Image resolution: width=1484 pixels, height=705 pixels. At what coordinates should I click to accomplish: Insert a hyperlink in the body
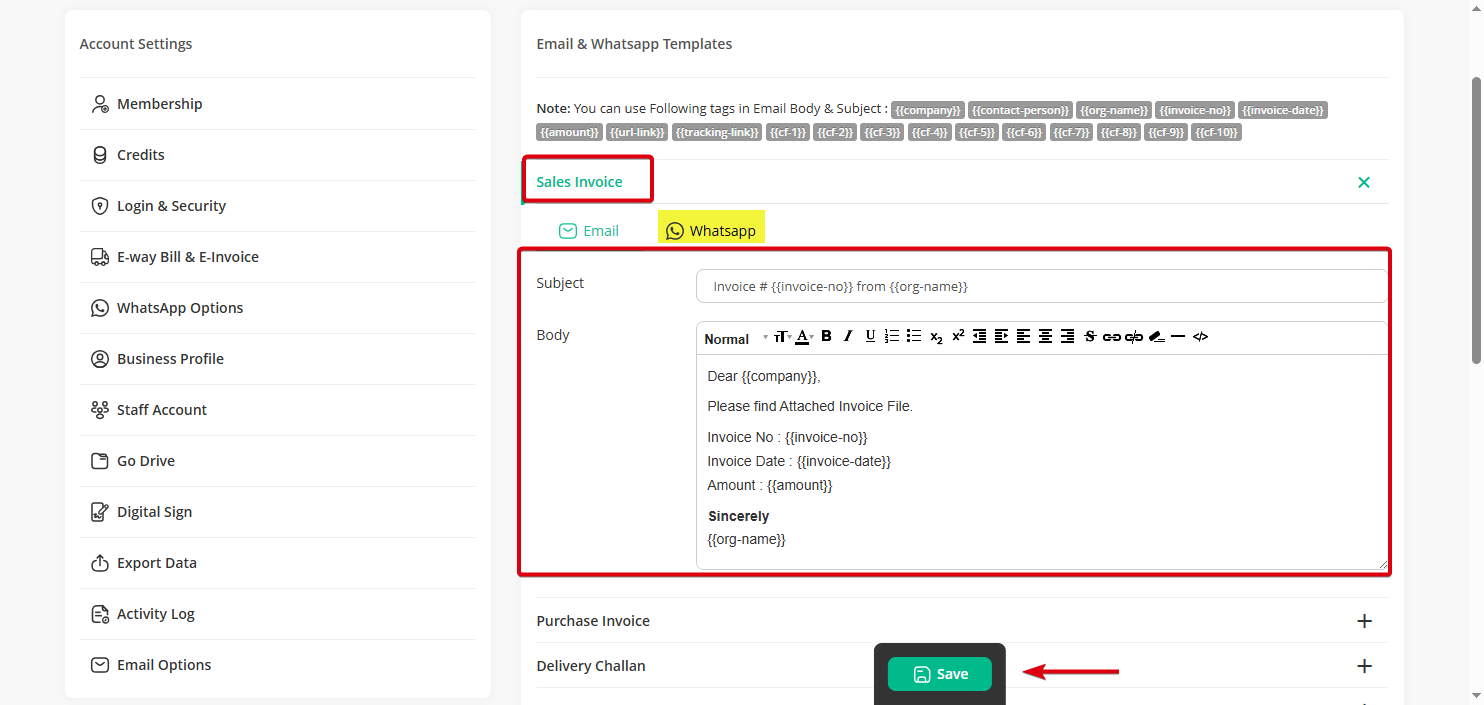tap(1111, 337)
